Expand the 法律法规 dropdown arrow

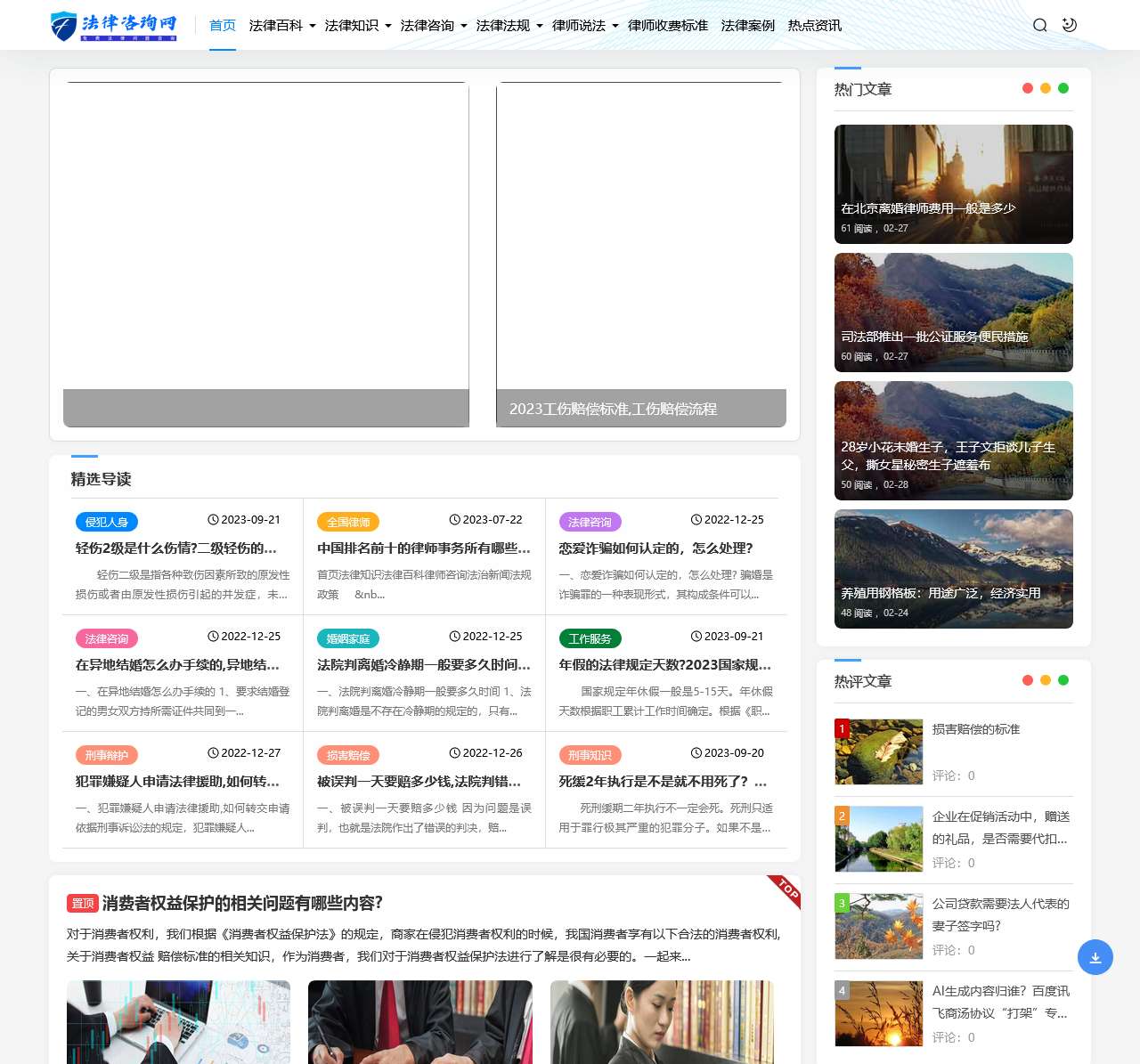[x=540, y=26]
